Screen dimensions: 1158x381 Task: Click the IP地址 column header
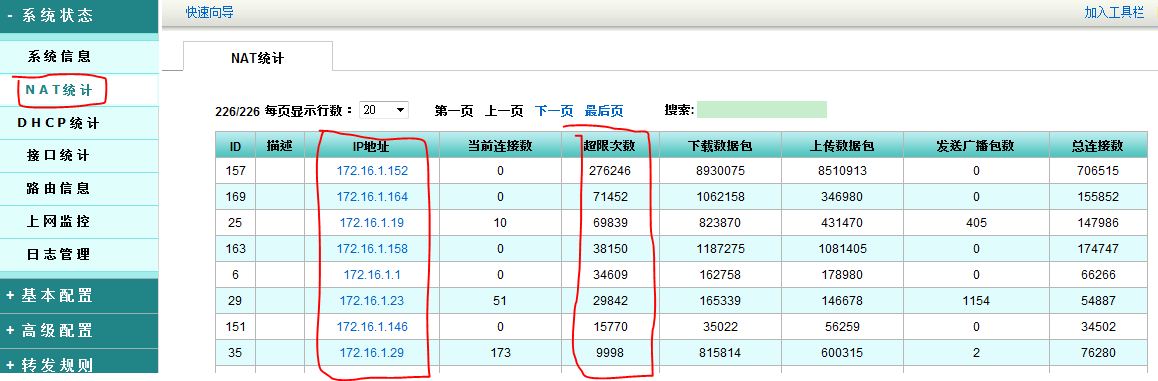click(x=372, y=145)
